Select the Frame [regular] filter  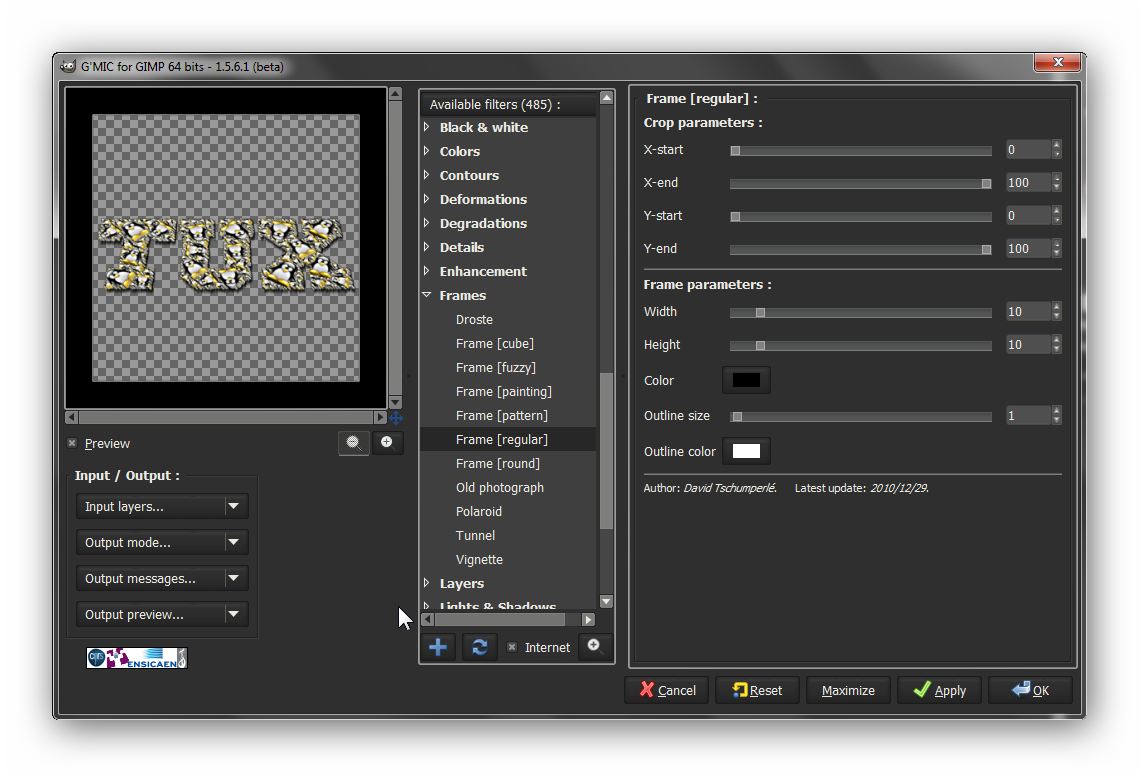[508, 439]
